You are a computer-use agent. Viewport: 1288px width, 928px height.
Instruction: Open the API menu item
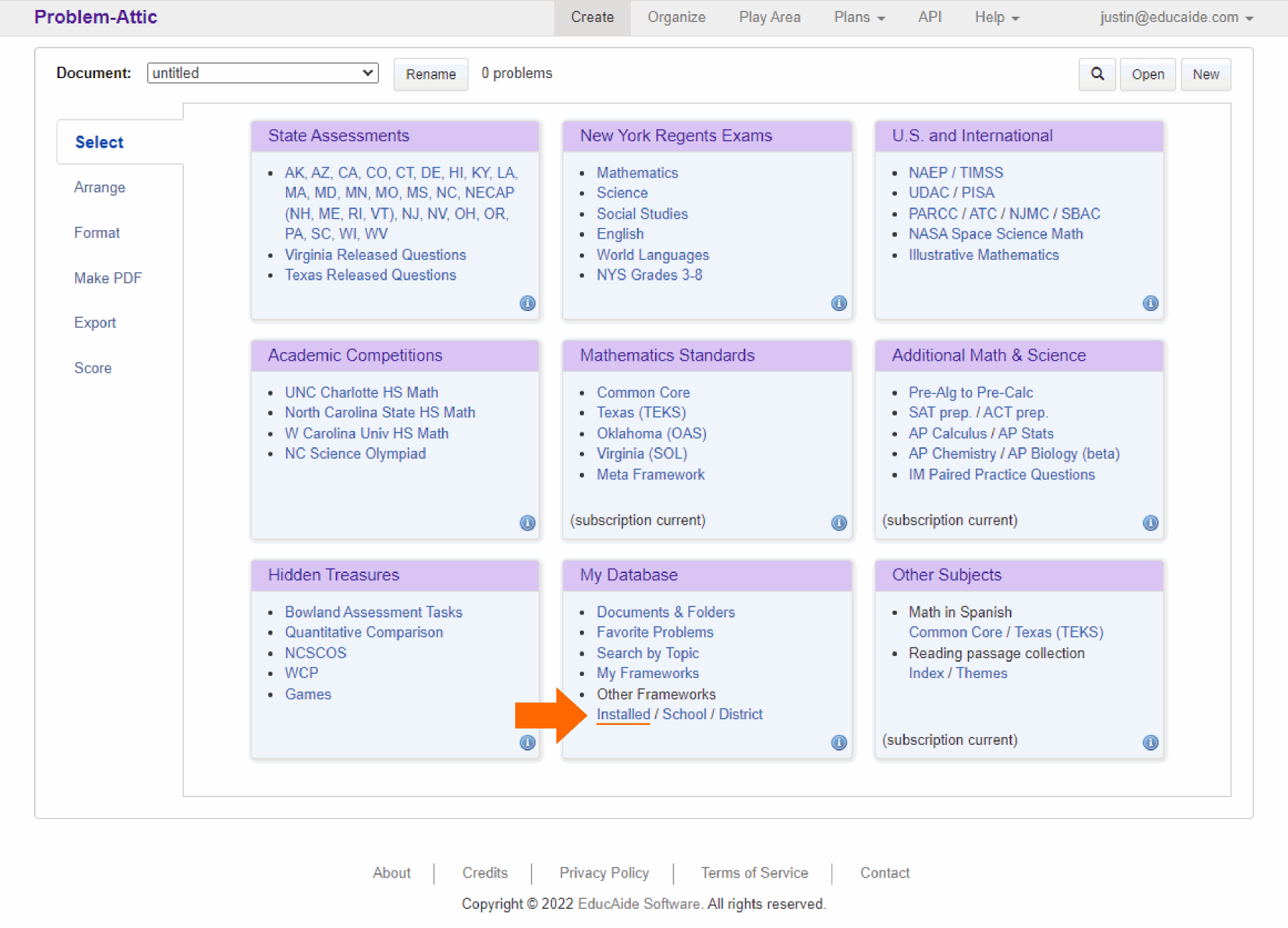(x=930, y=17)
